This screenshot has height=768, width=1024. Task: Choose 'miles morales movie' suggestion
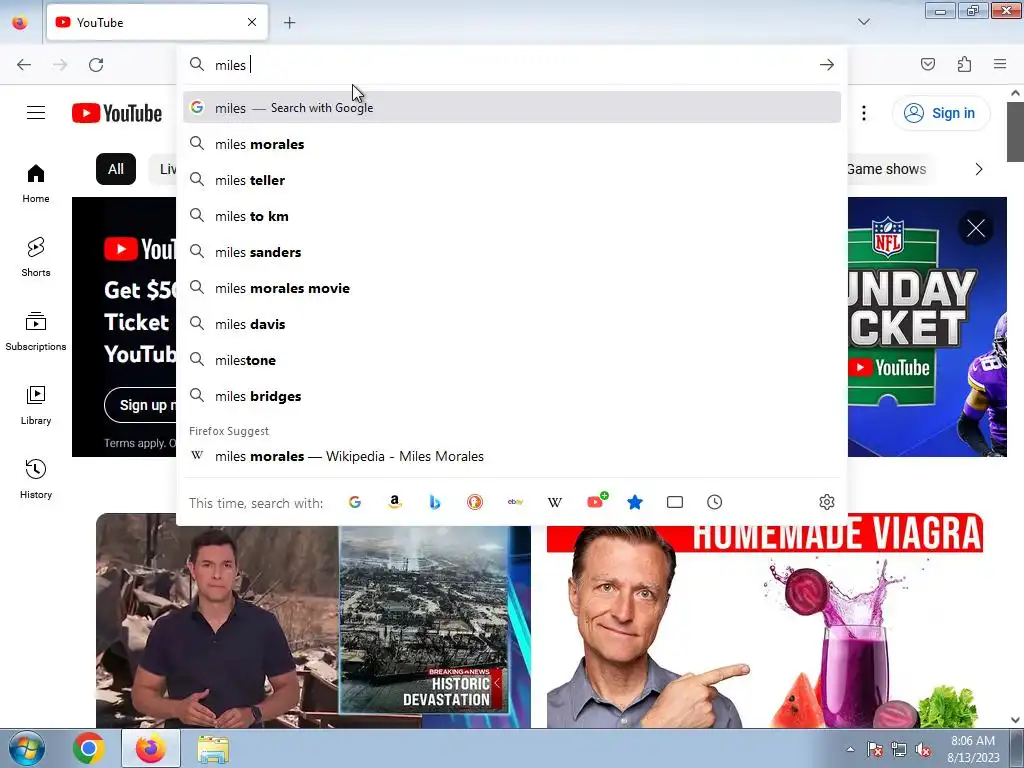(512, 288)
